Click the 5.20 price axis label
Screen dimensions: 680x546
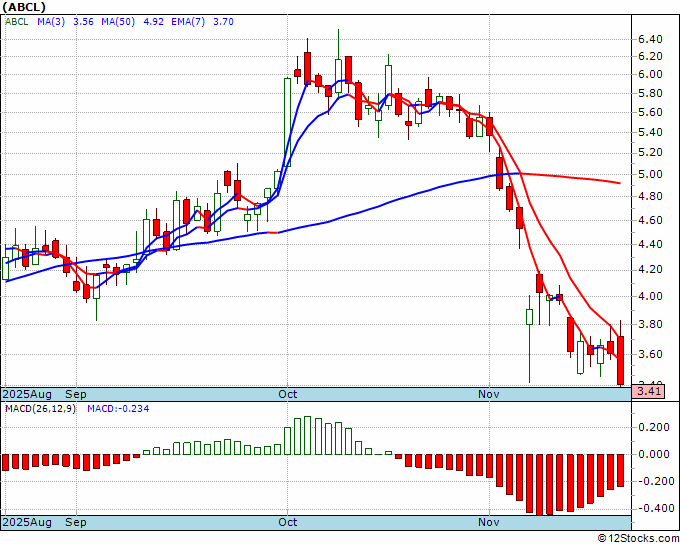click(650, 153)
